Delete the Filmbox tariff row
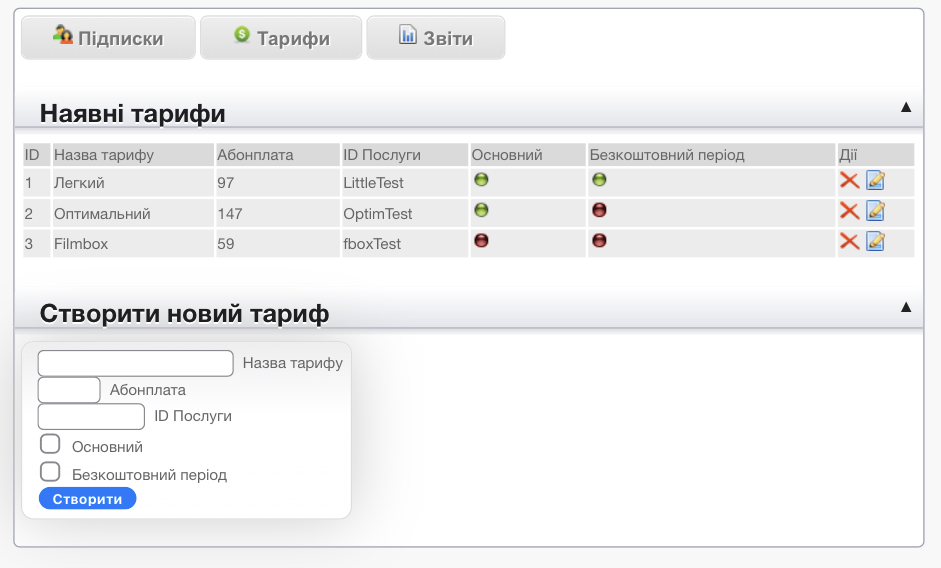The image size is (941, 568). (x=849, y=240)
